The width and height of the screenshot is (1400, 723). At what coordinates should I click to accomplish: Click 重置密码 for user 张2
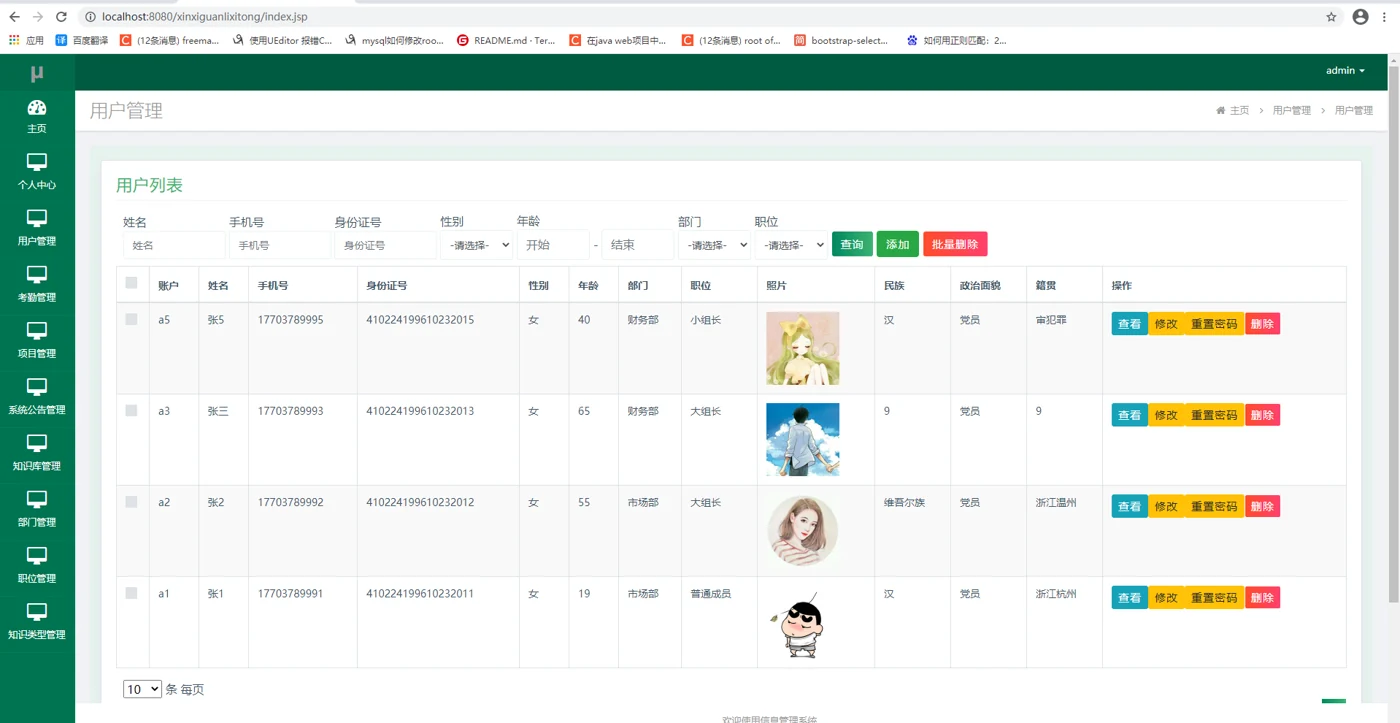[1214, 507]
